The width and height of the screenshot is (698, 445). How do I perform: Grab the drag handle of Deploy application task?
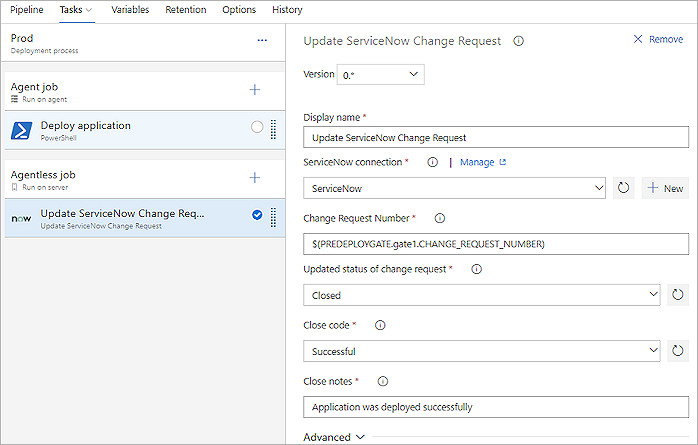point(273,129)
